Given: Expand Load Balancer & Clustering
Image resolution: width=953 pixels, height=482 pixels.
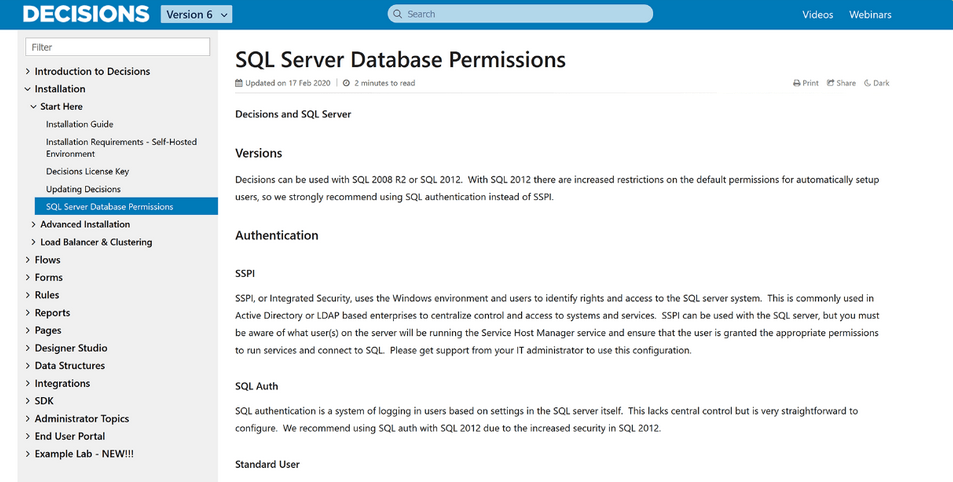Looking at the screenshot, I should [x=33, y=242].
